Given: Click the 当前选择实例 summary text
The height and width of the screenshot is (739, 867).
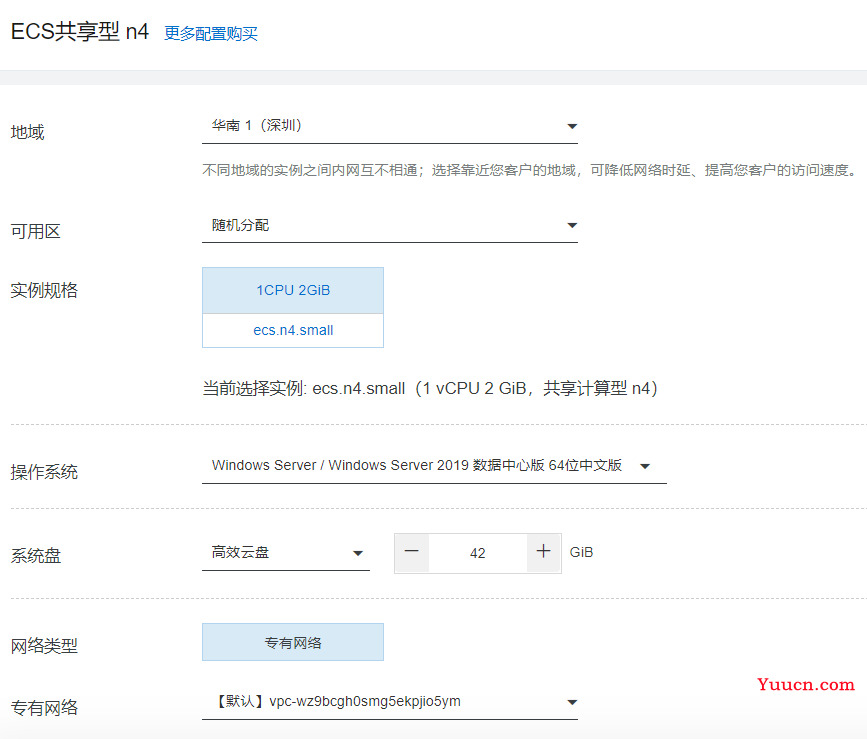Looking at the screenshot, I should pos(430,388).
